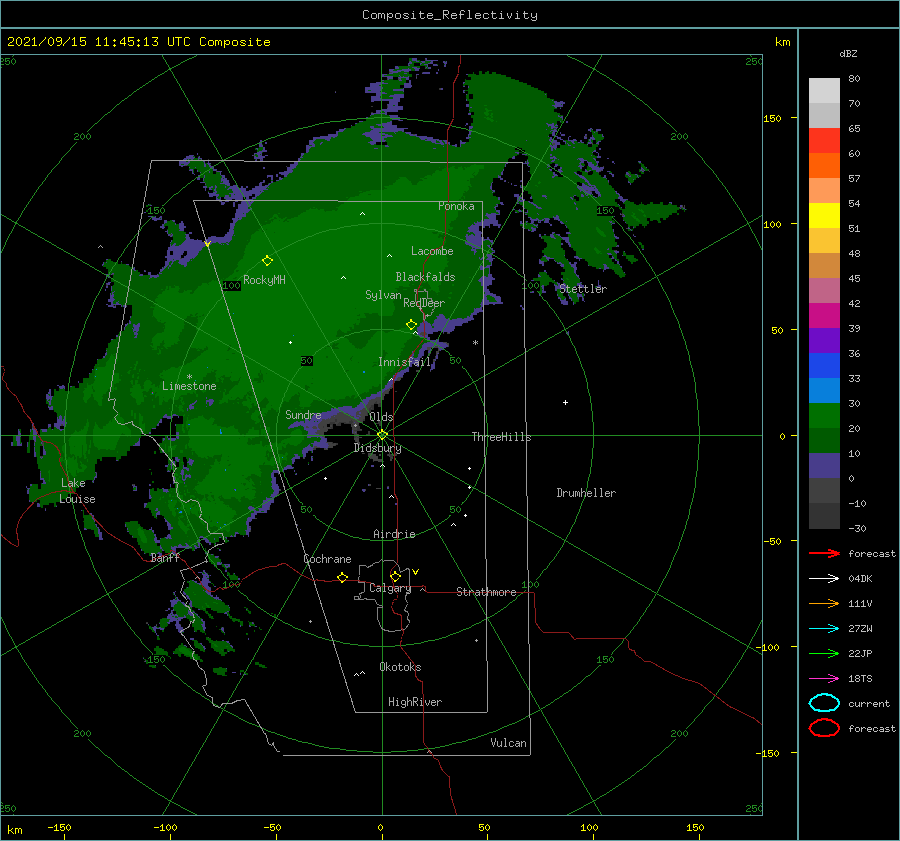Click the magenta 18TS arrow in legend
This screenshot has height=841, width=900.
pos(824,679)
